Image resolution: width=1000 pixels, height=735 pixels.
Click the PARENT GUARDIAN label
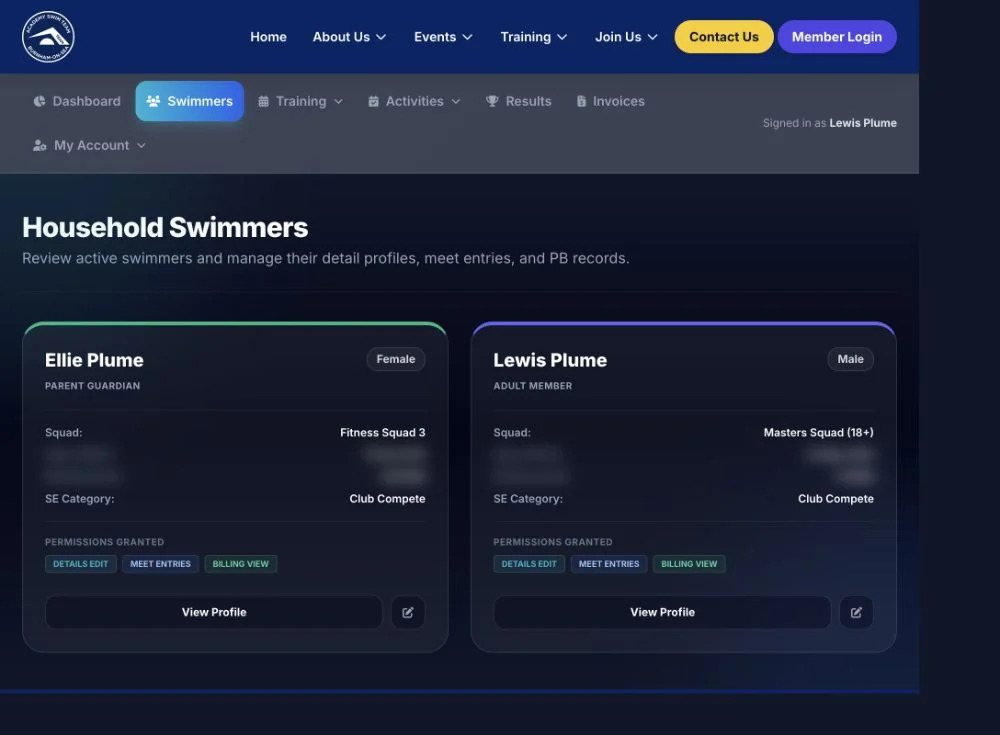point(92,386)
